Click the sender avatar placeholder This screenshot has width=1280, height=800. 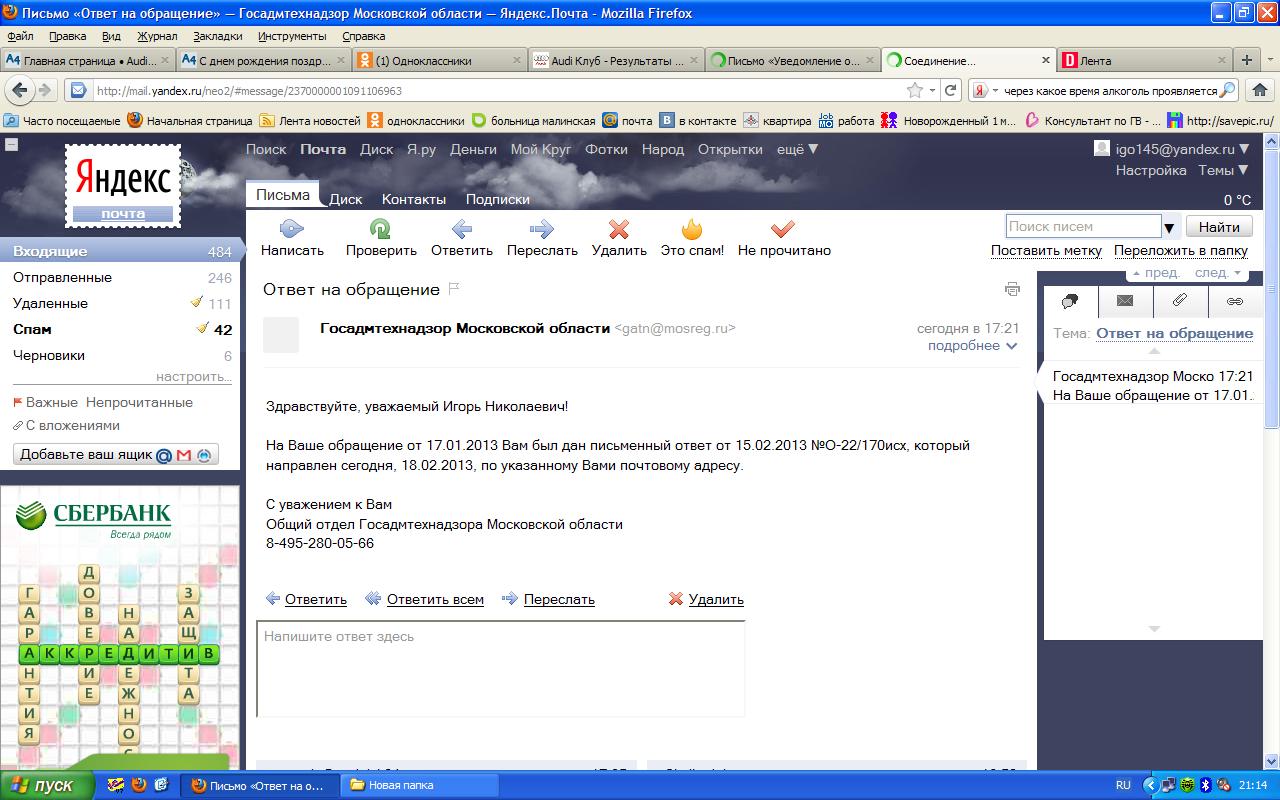281,335
